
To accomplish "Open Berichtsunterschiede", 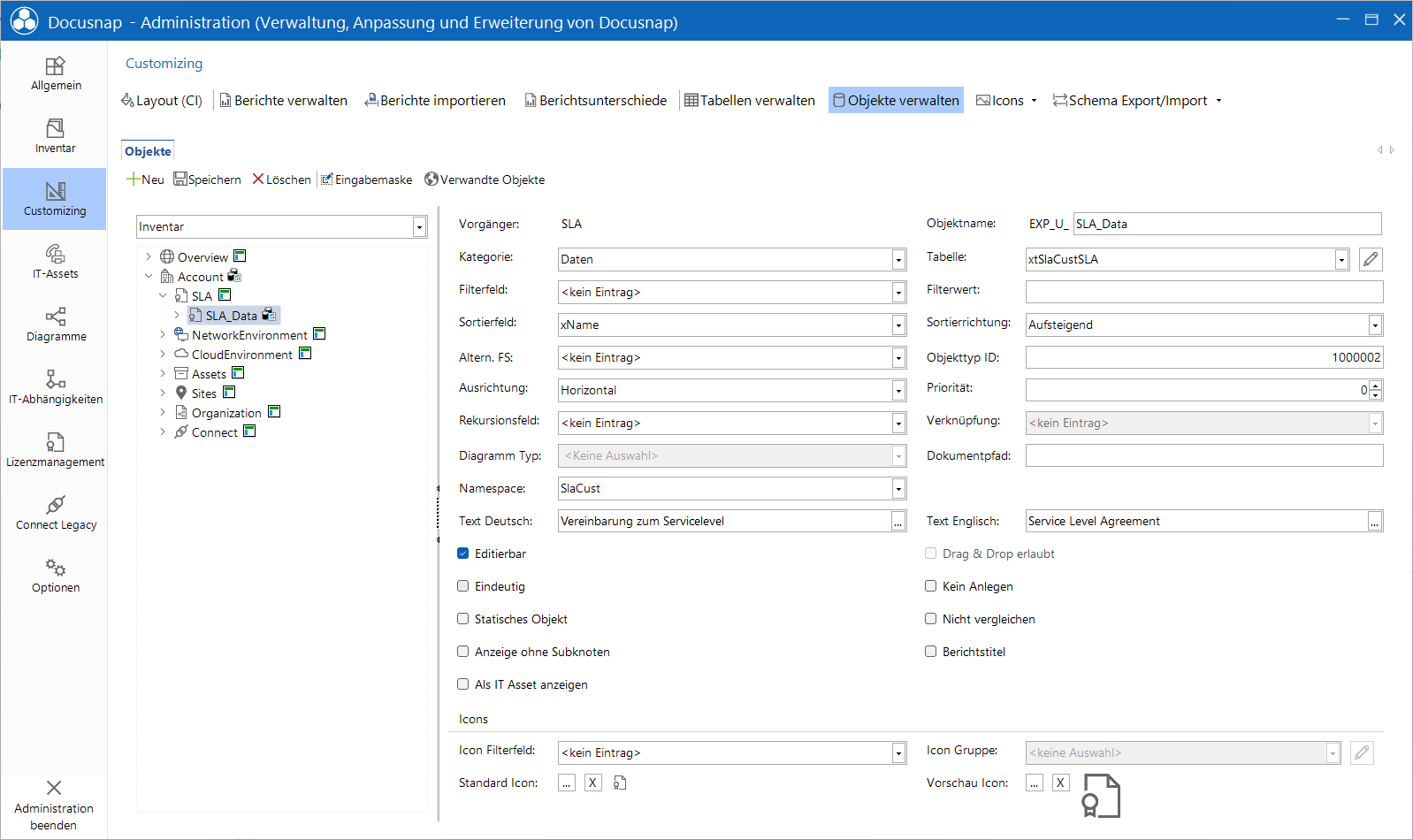I will 595,101.
